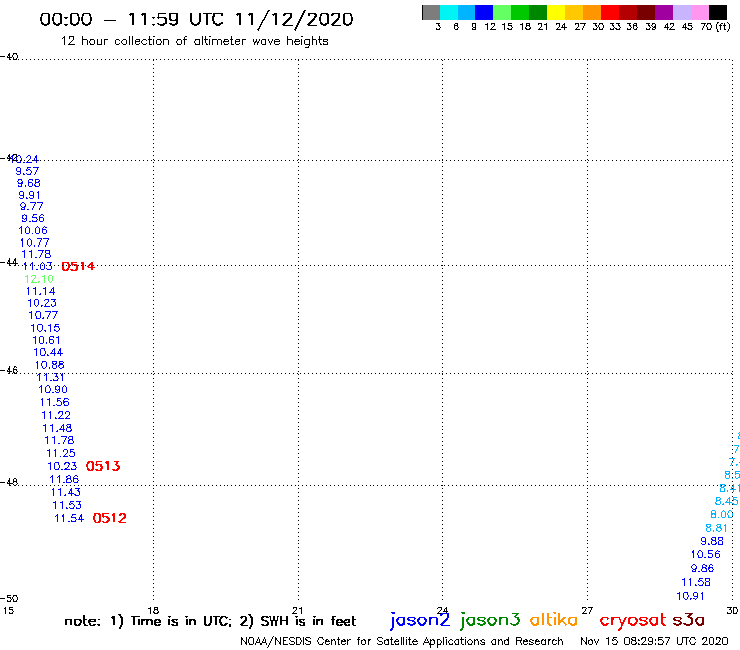740x650 pixels.
Task: Click the wave height value 11.58
Action: pos(696,582)
